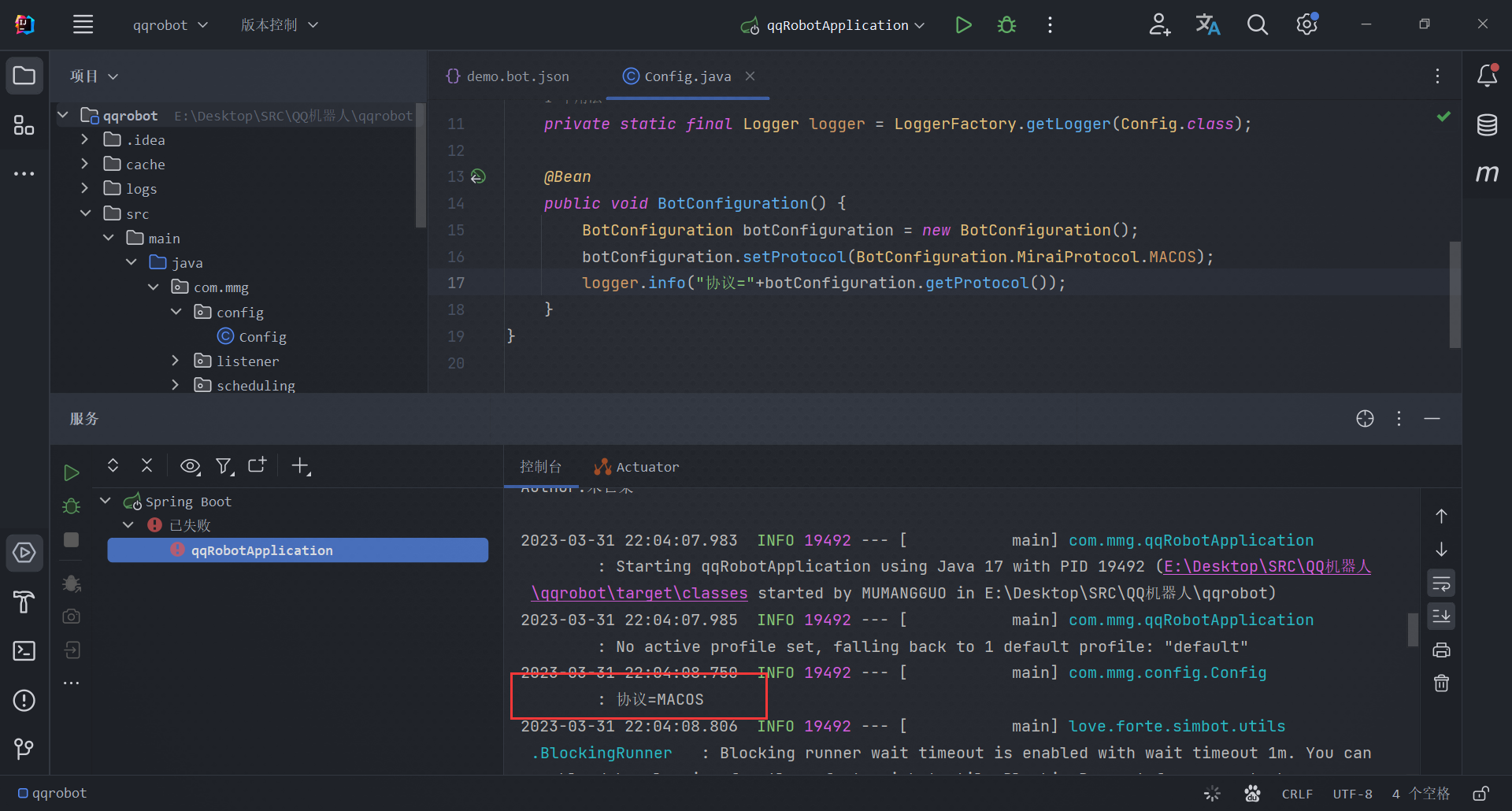
Task: Expand the .idea folder
Action: point(85,139)
